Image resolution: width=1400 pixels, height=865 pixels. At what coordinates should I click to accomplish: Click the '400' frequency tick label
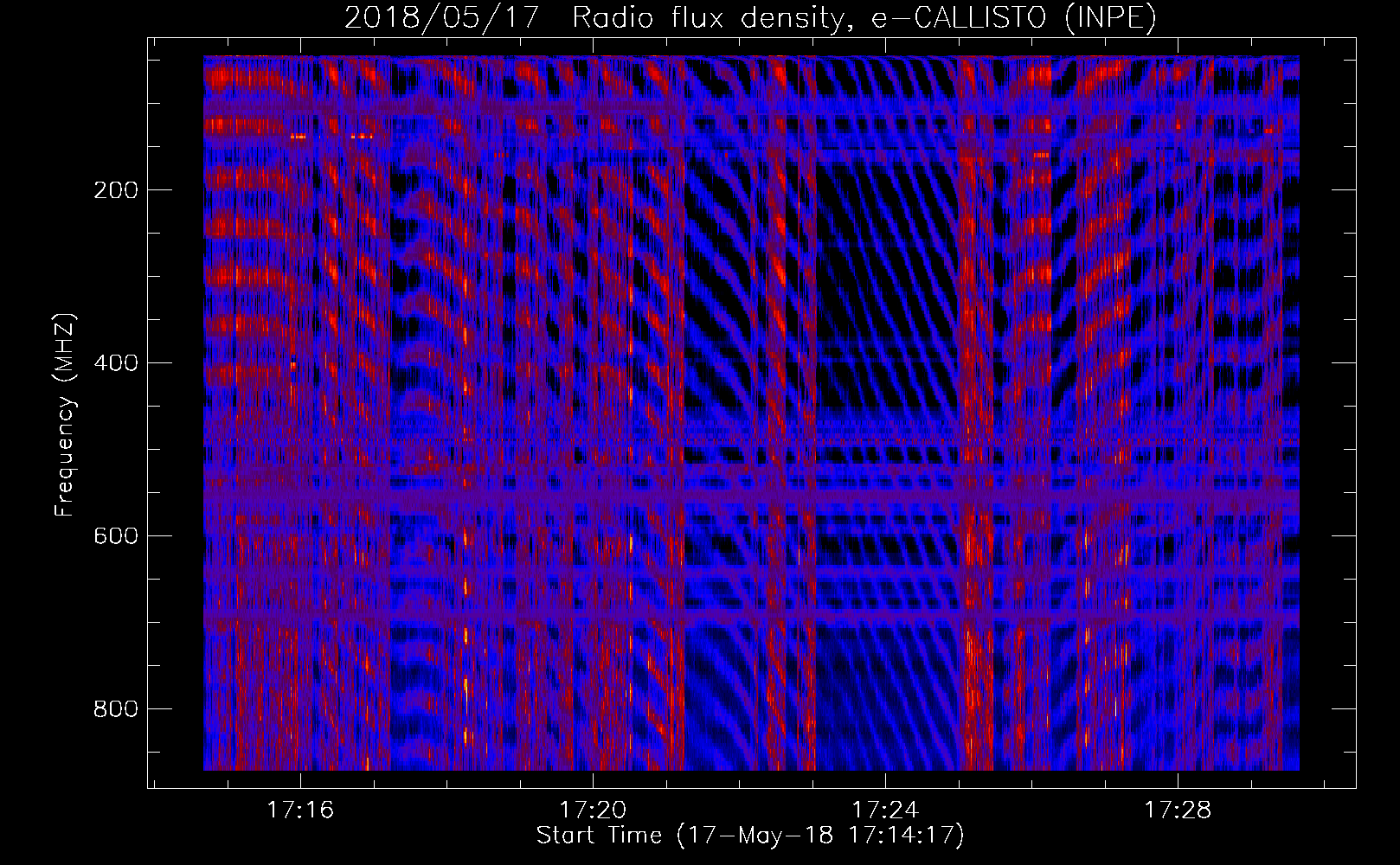coord(116,363)
